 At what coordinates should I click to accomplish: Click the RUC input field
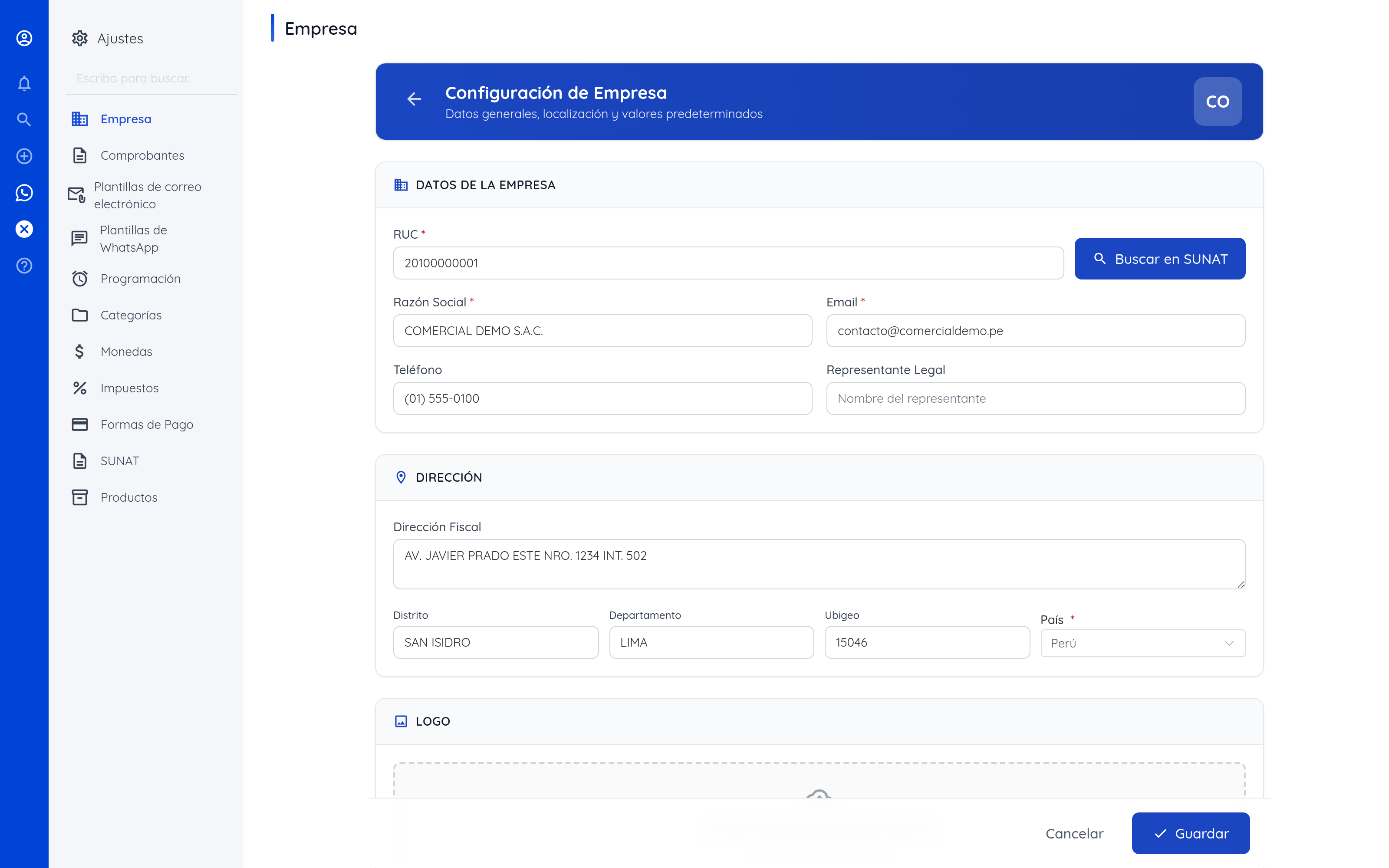point(728,263)
